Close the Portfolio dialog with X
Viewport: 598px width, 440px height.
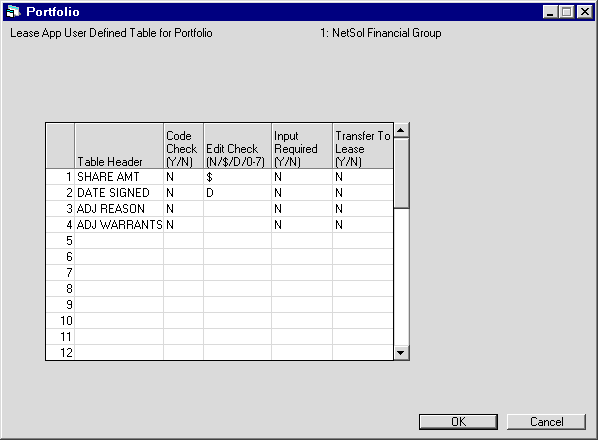point(585,12)
